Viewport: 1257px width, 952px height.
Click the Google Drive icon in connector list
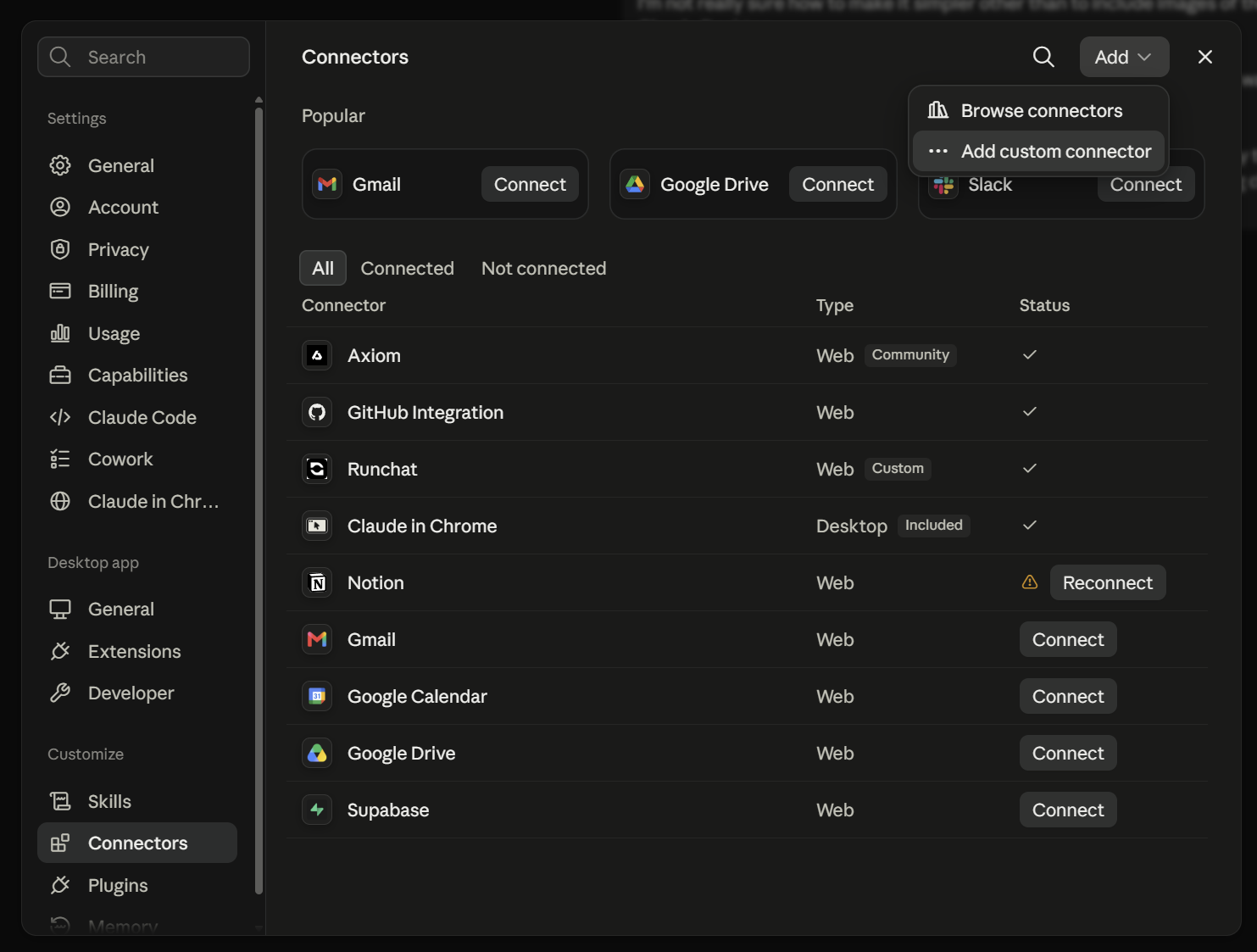pyautogui.click(x=317, y=753)
